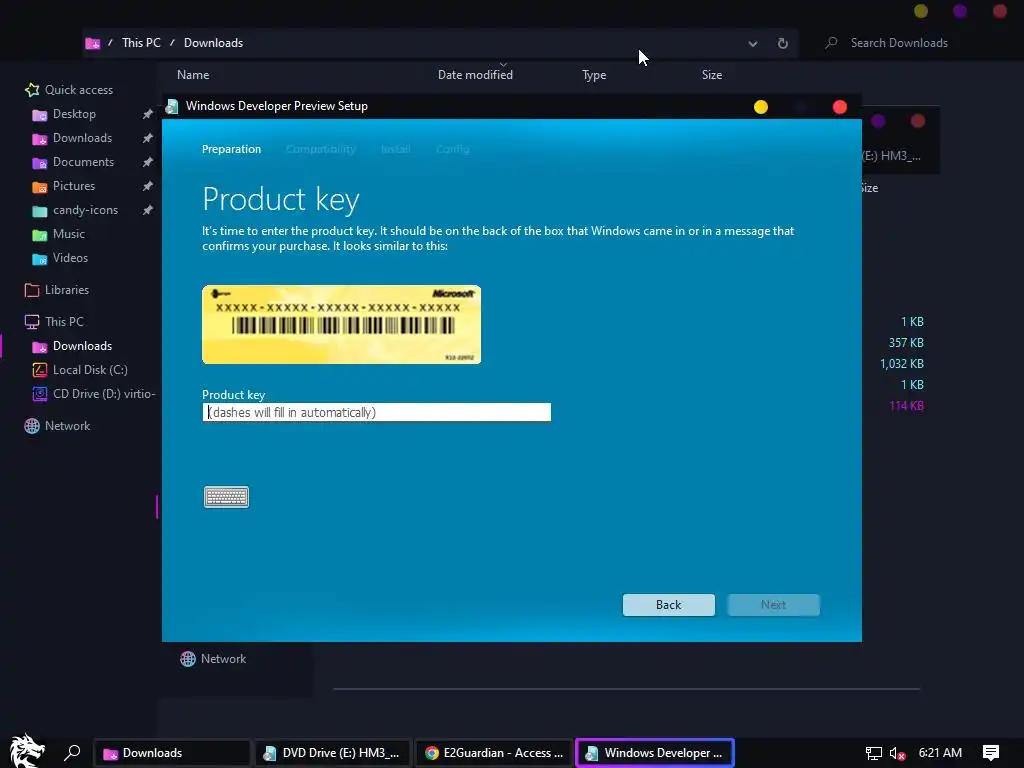Click the Next button in setup
1024x768 pixels.
pyautogui.click(x=773, y=605)
